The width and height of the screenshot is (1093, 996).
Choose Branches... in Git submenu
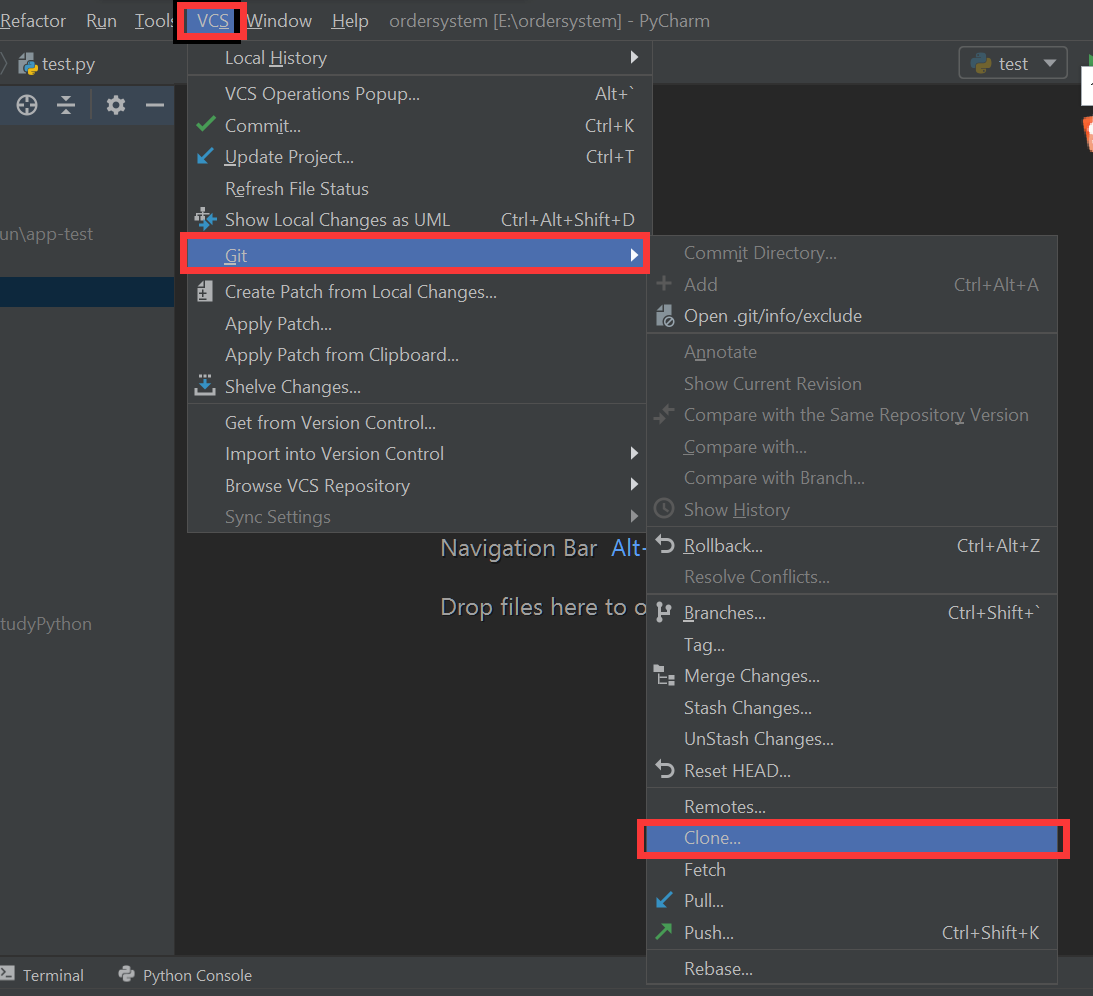click(x=852, y=613)
